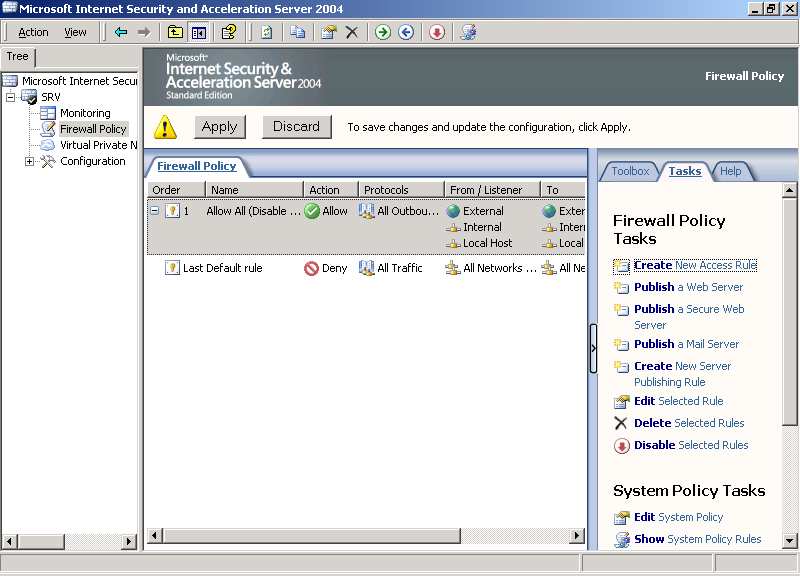Click Create New Server Publishing Rule link
Viewport: 800px width, 576px height.
click(682, 374)
